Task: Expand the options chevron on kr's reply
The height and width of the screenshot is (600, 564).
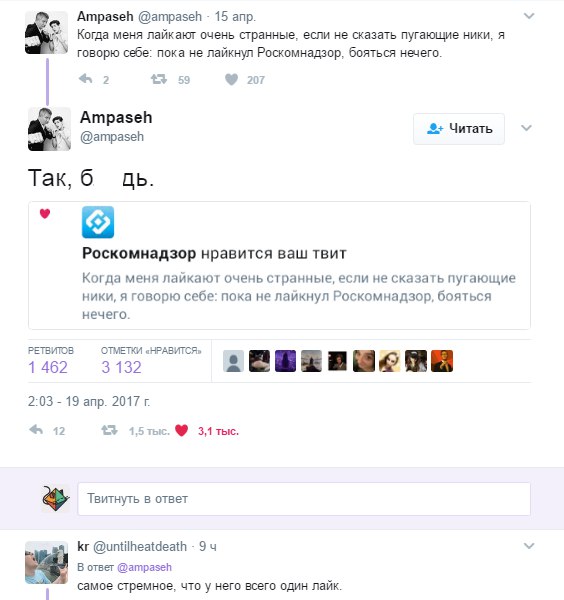Action: click(x=529, y=546)
